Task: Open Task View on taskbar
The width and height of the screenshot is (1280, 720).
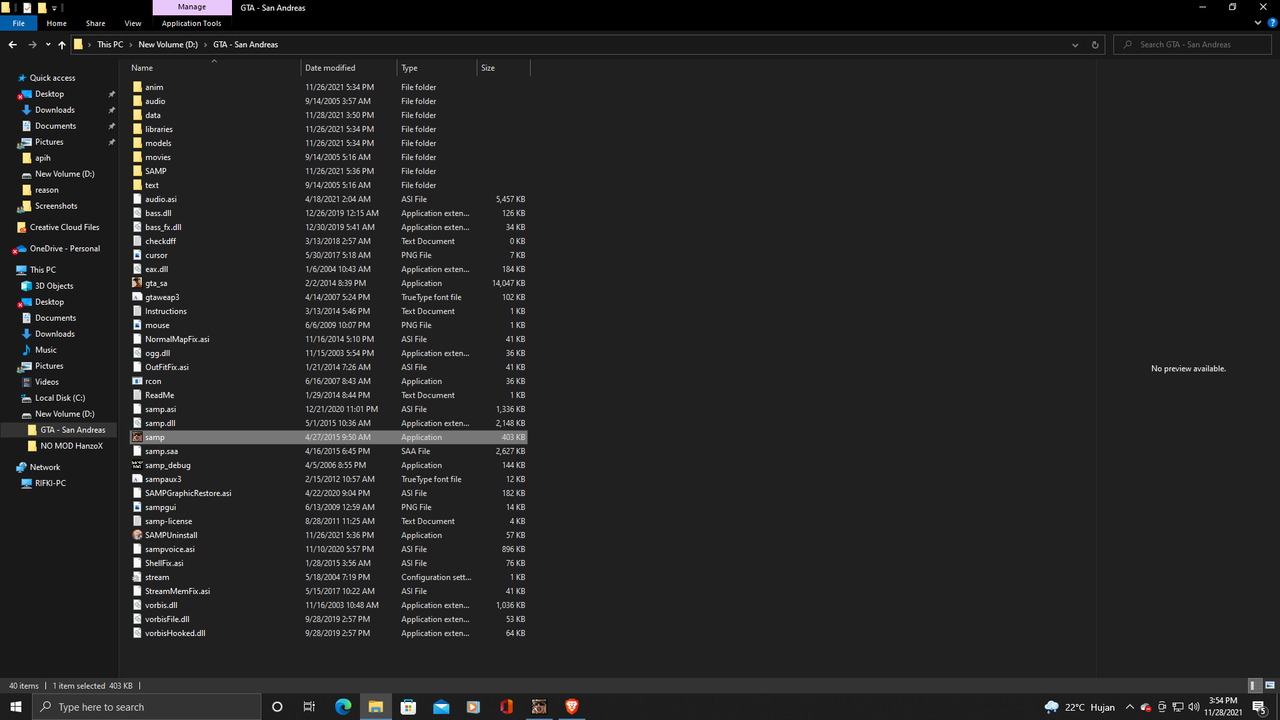Action: pos(309,707)
